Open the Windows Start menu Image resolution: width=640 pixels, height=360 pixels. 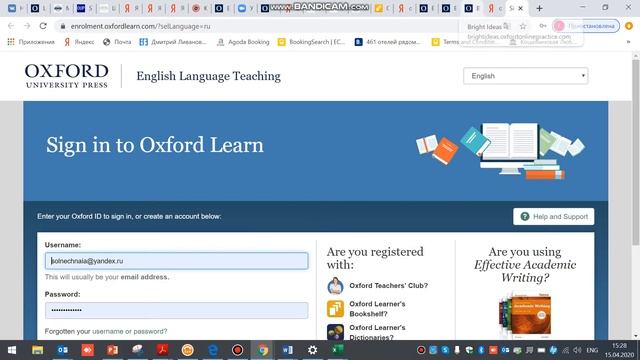click(x=12, y=350)
